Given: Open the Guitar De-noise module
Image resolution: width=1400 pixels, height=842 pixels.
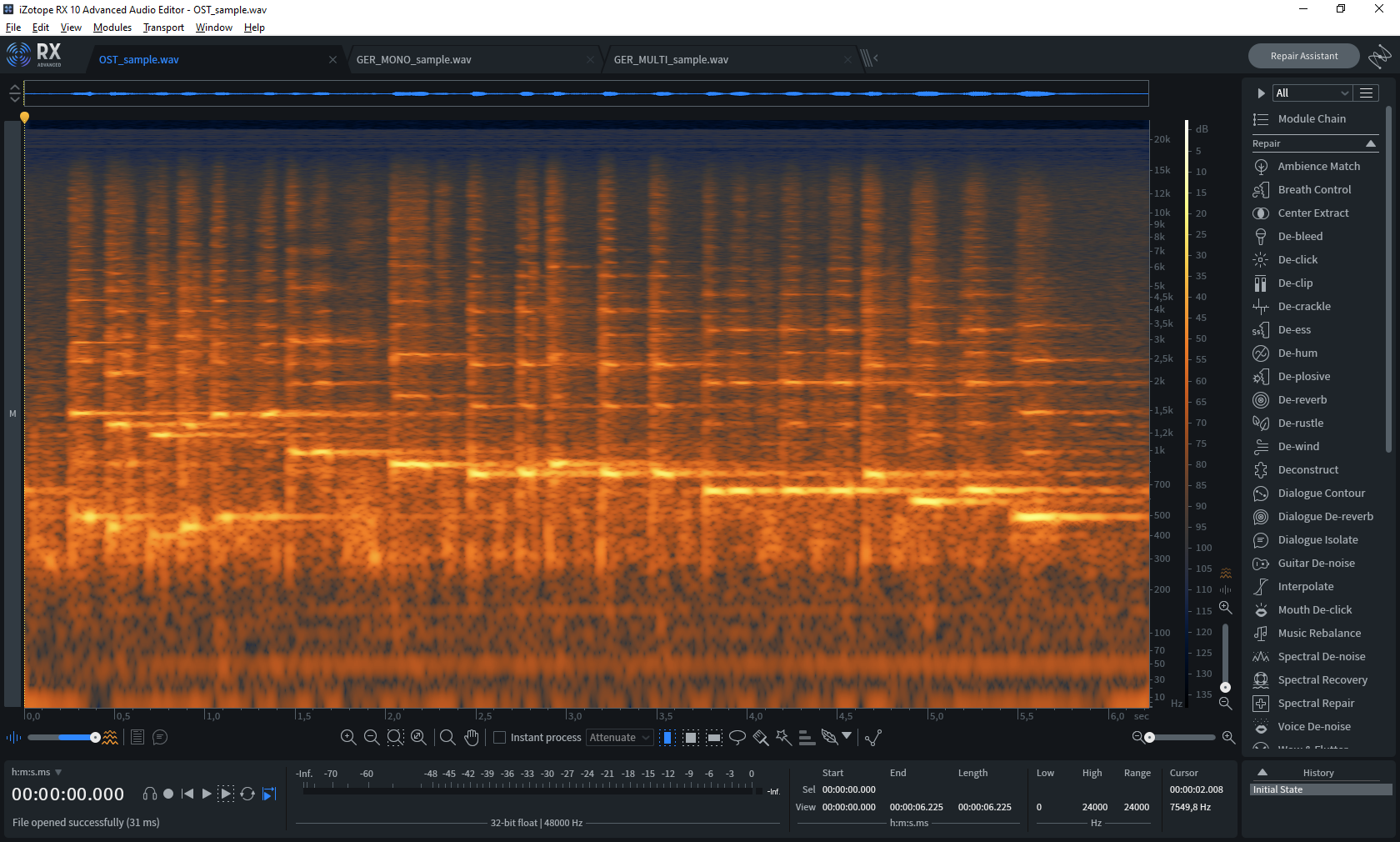Looking at the screenshot, I should [1316, 563].
